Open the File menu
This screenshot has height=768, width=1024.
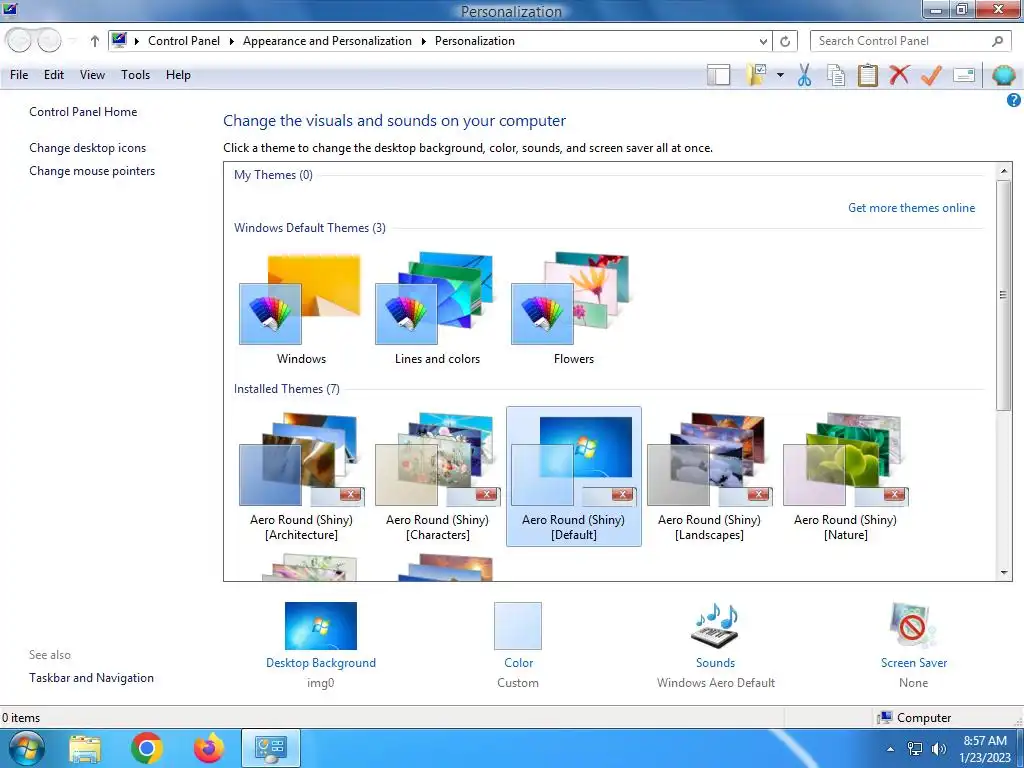coord(19,75)
